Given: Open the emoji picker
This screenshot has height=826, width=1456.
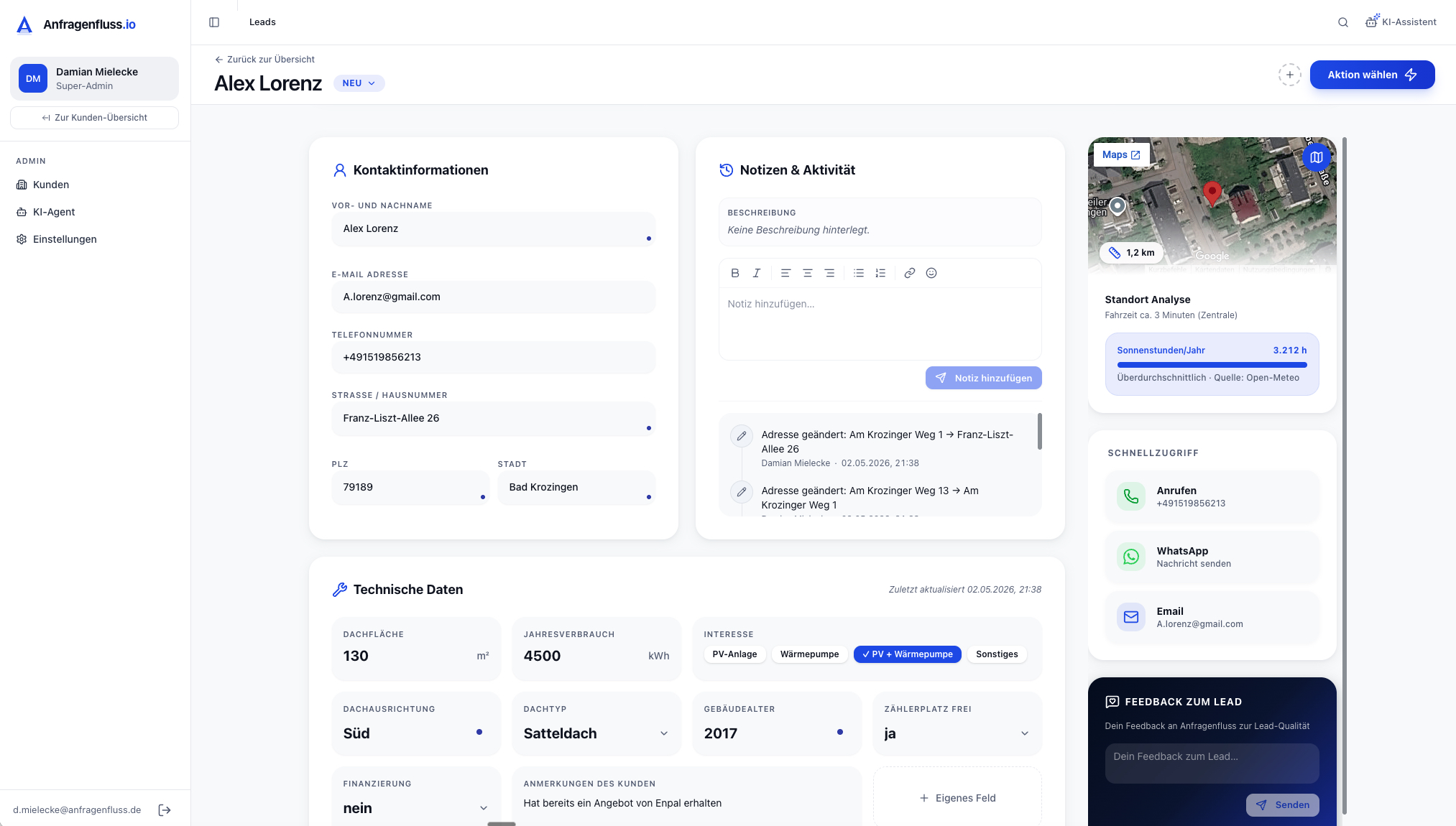Looking at the screenshot, I should 931,273.
